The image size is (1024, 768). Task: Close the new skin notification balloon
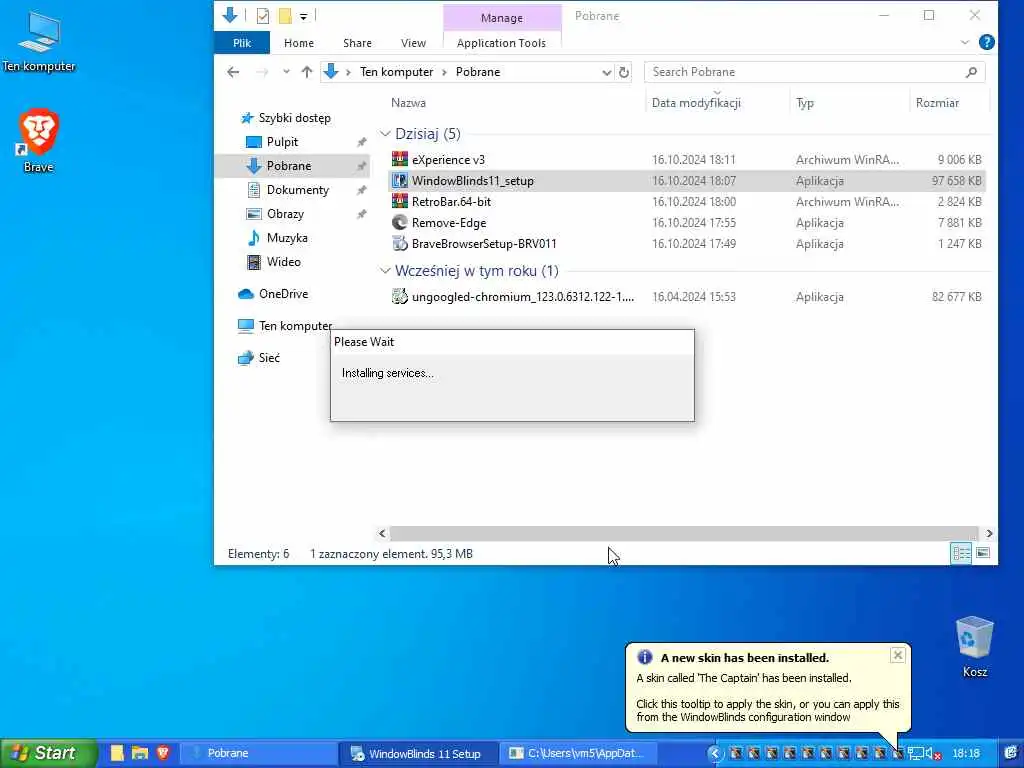(x=898, y=655)
